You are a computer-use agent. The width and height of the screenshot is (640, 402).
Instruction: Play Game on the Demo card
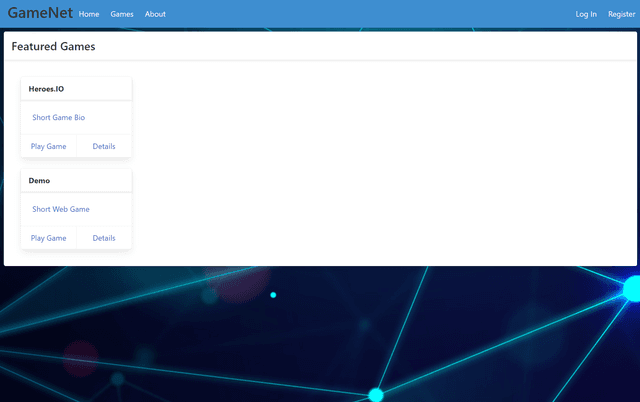pyautogui.click(x=49, y=238)
